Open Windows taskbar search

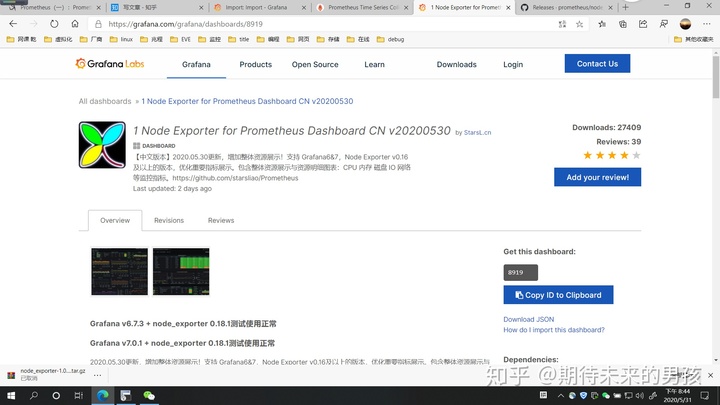[34, 395]
